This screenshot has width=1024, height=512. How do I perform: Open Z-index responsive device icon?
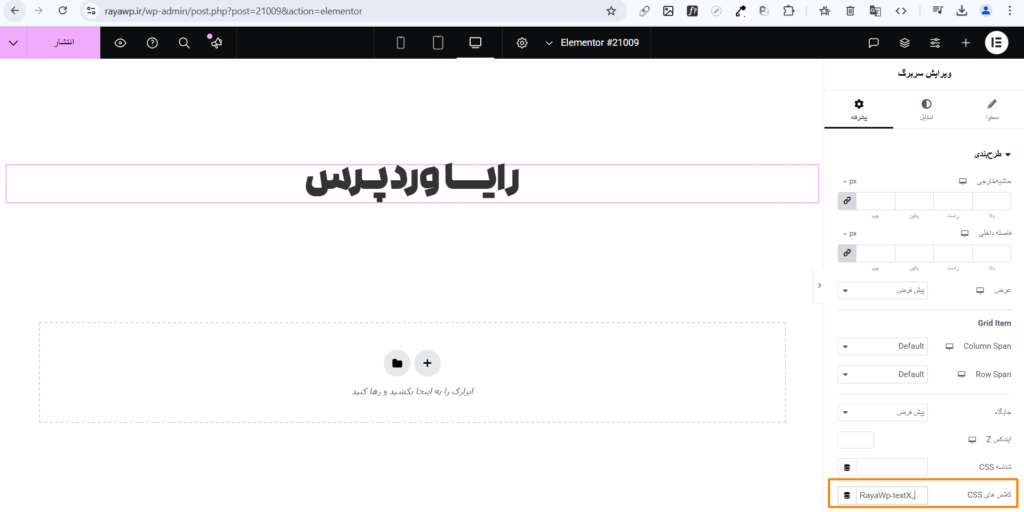972,440
